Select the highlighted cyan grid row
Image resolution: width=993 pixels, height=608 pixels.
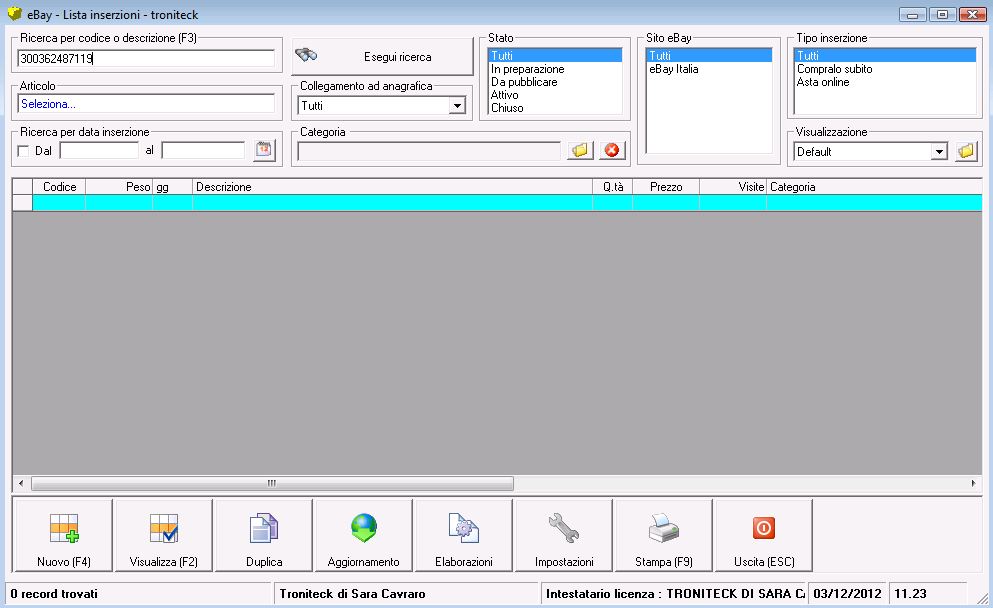click(x=507, y=203)
